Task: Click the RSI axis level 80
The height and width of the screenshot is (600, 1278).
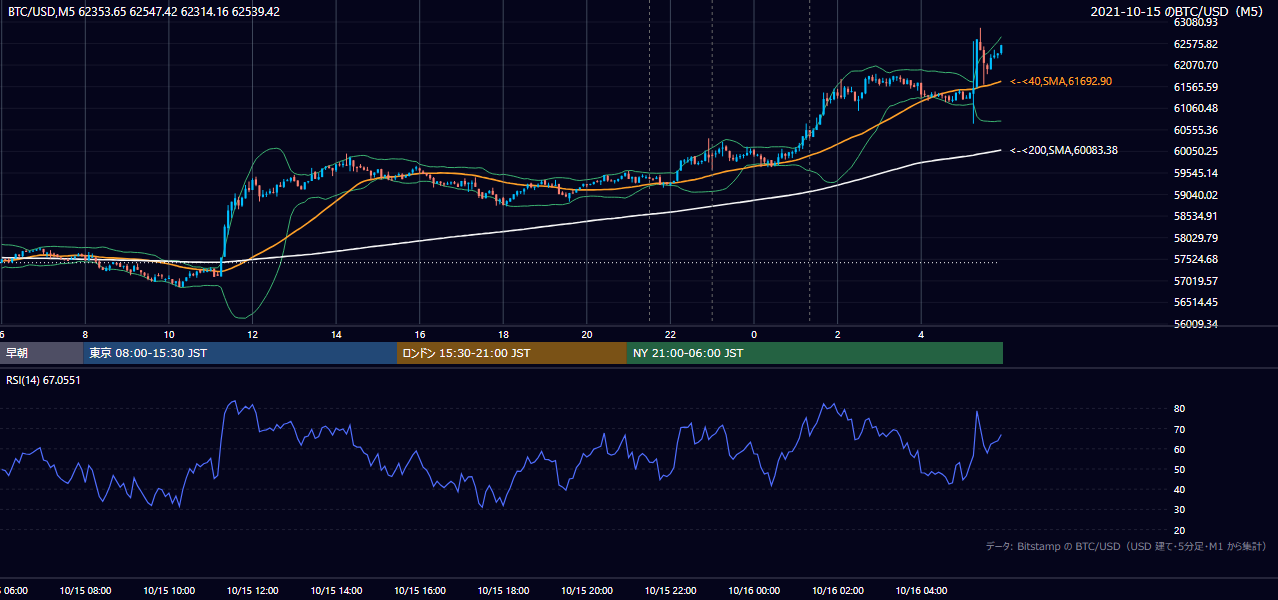Action: point(1179,409)
